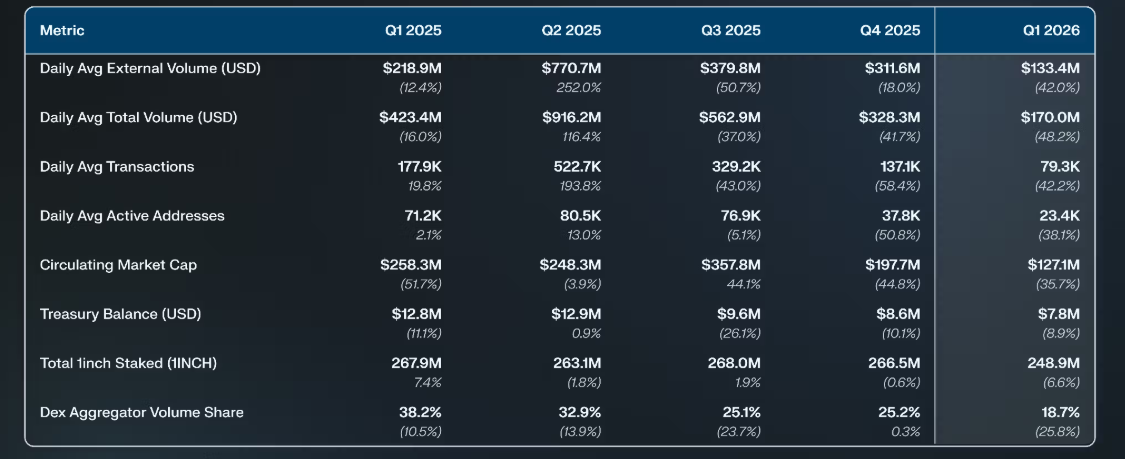This screenshot has width=1125, height=459.
Task: Click the Daily Avg Total Volume (USD) label
Action: pyautogui.click(x=138, y=118)
